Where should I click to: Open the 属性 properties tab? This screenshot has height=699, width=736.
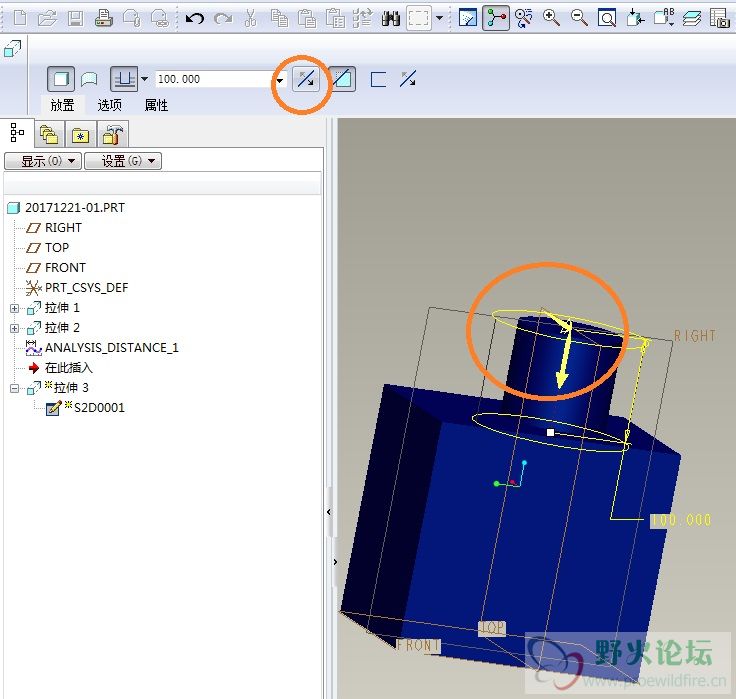pos(156,105)
